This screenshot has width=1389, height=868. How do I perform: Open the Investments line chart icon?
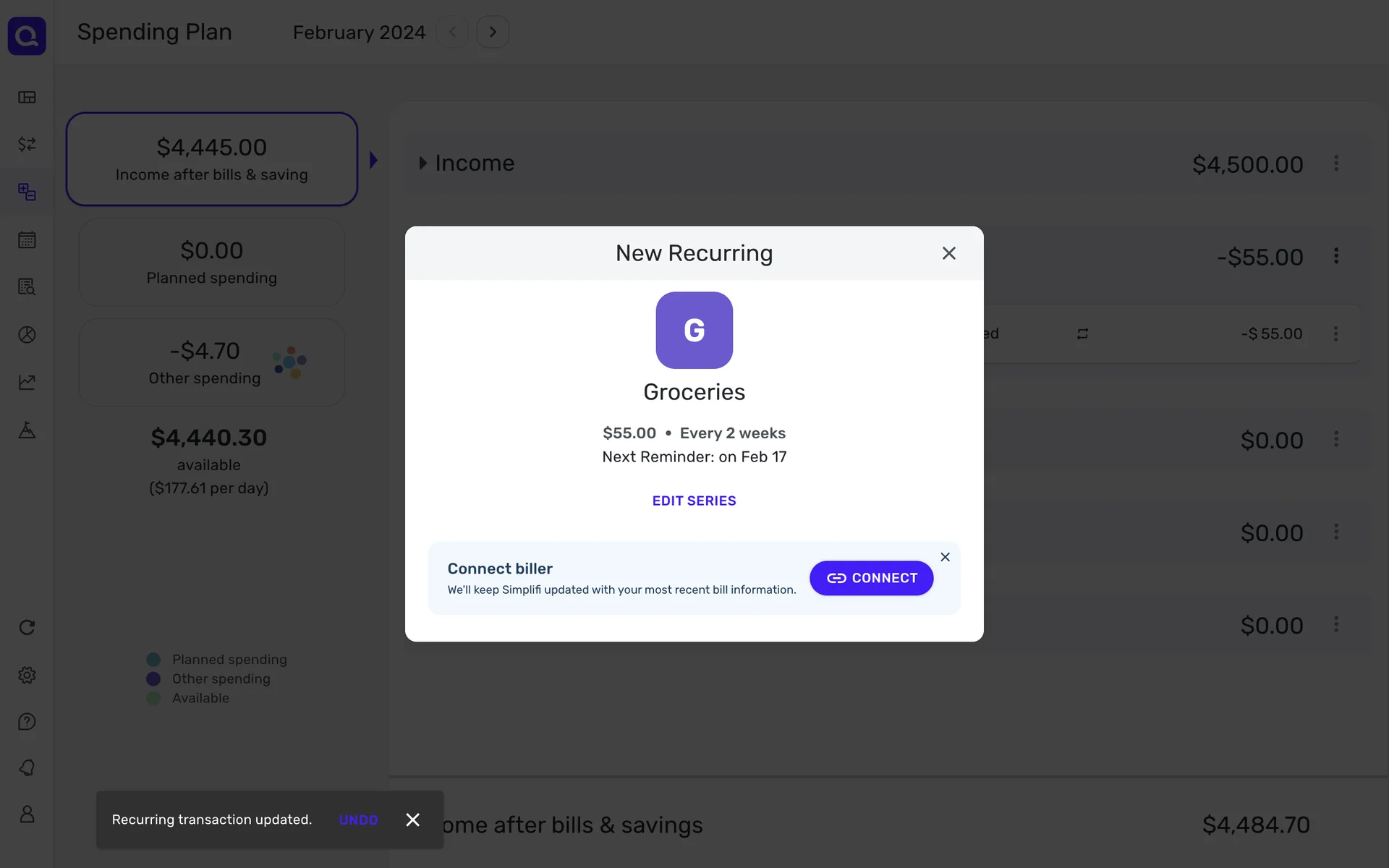[x=27, y=382]
